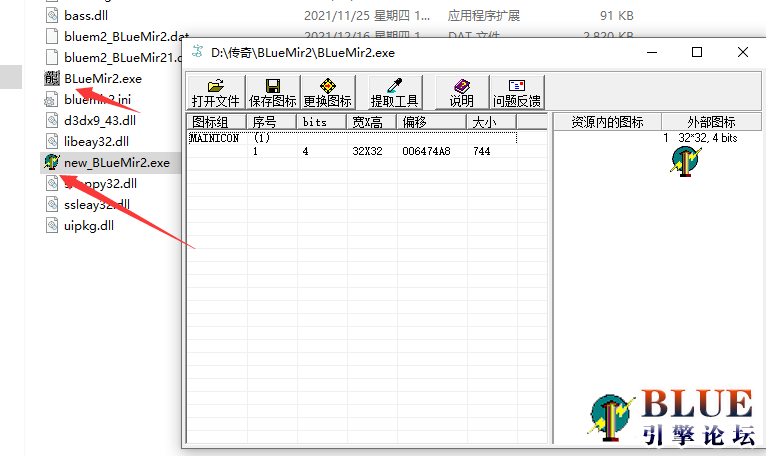The height and width of the screenshot is (456, 766).
Task: Minimize the BLueMir2.exe icon tool window
Action: (652, 52)
